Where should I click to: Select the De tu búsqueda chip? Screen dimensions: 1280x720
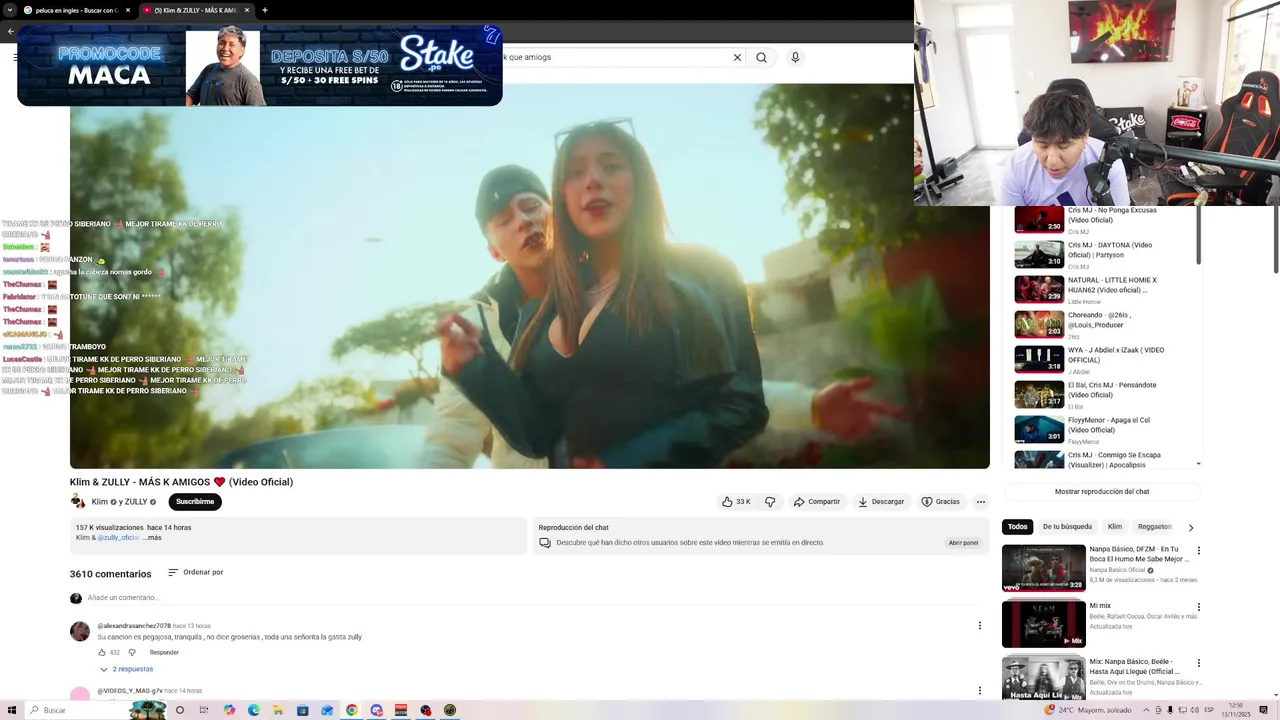(1067, 527)
